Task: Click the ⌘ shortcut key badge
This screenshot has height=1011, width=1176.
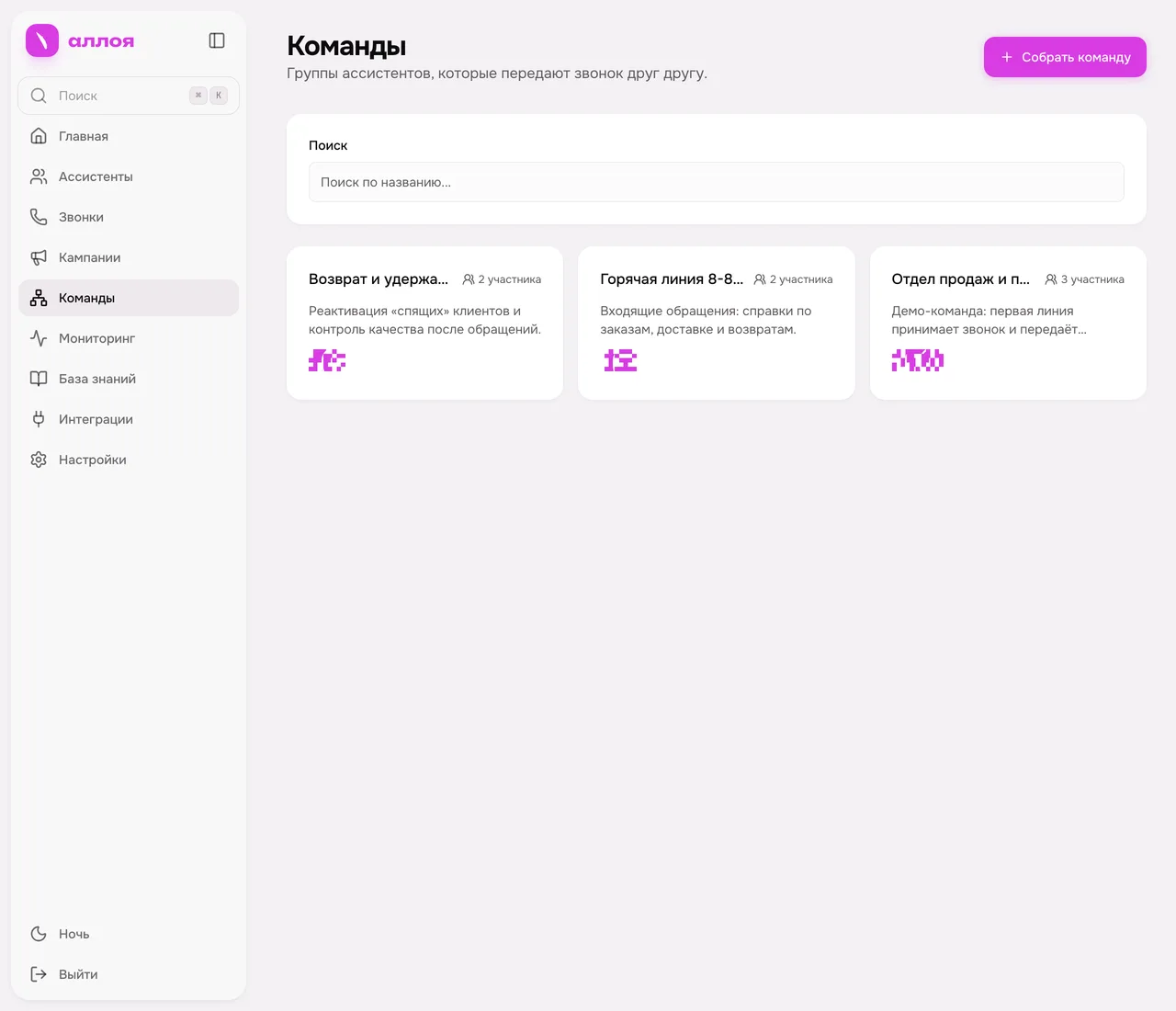Action: click(x=198, y=96)
